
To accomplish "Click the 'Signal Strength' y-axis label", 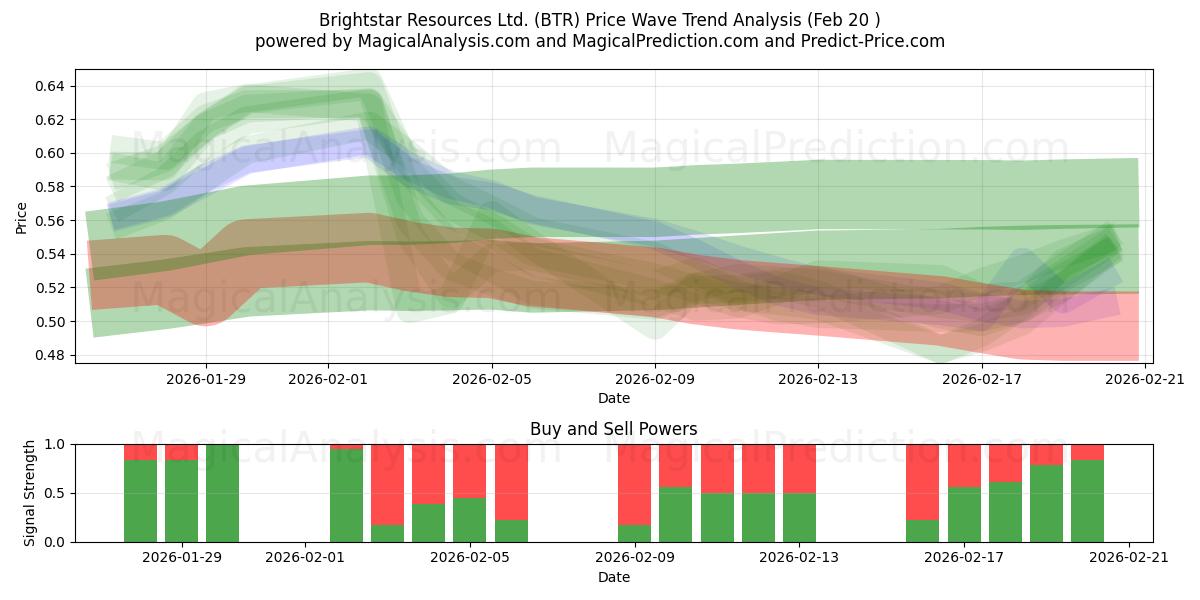I will click(x=30, y=493).
